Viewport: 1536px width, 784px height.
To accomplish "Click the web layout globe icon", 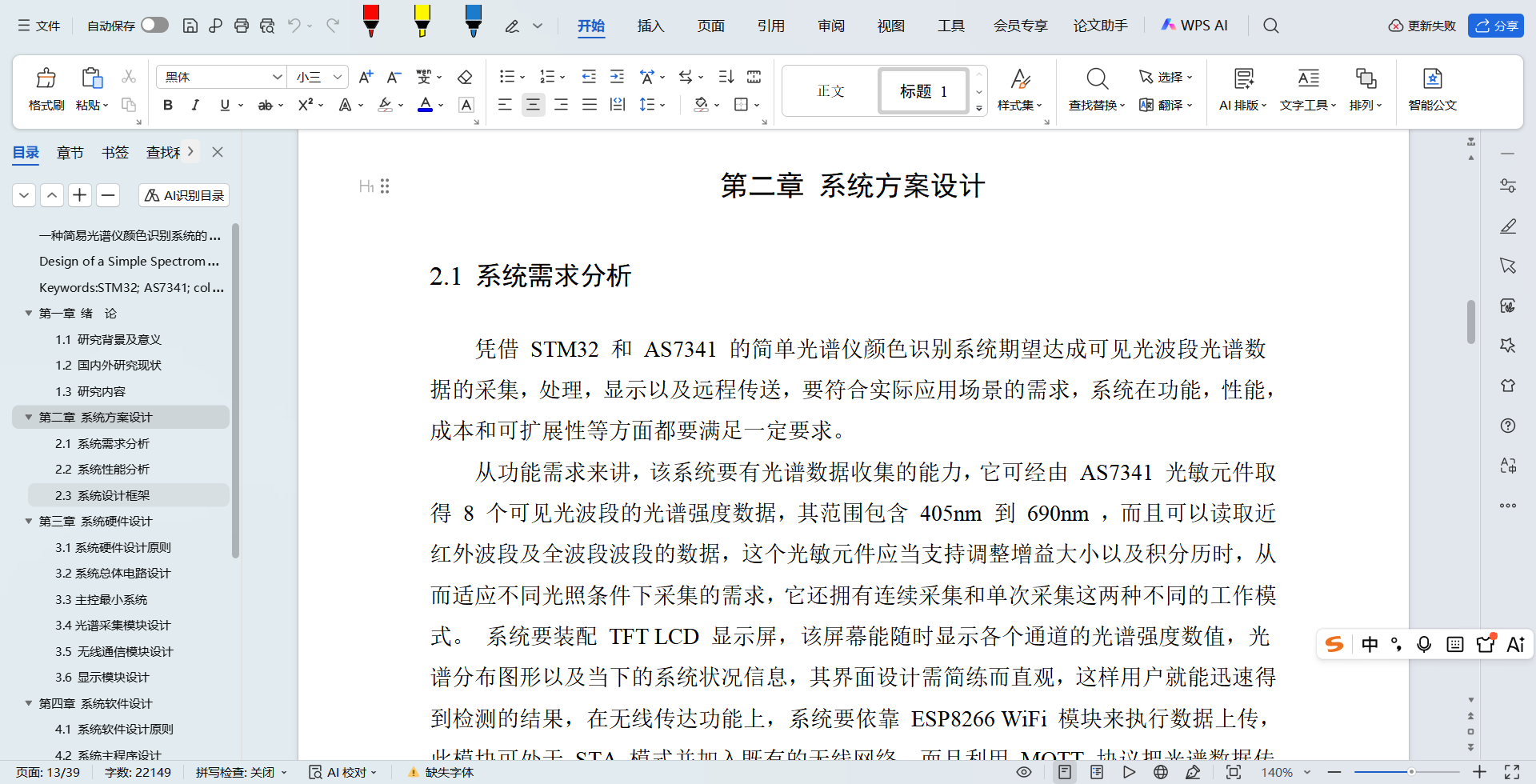I will coord(1161,772).
